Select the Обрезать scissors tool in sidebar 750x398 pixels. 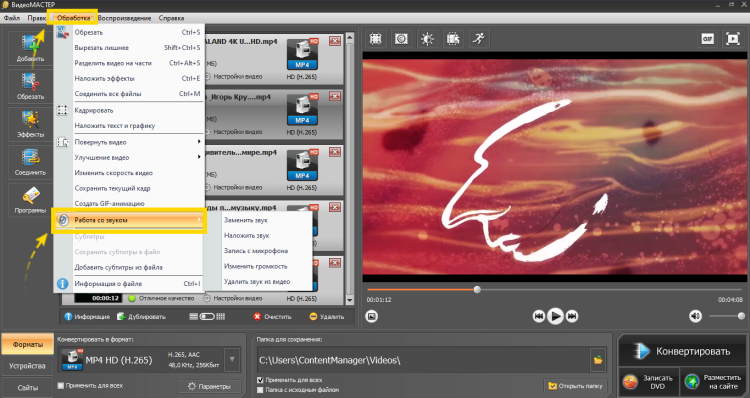tap(30, 86)
